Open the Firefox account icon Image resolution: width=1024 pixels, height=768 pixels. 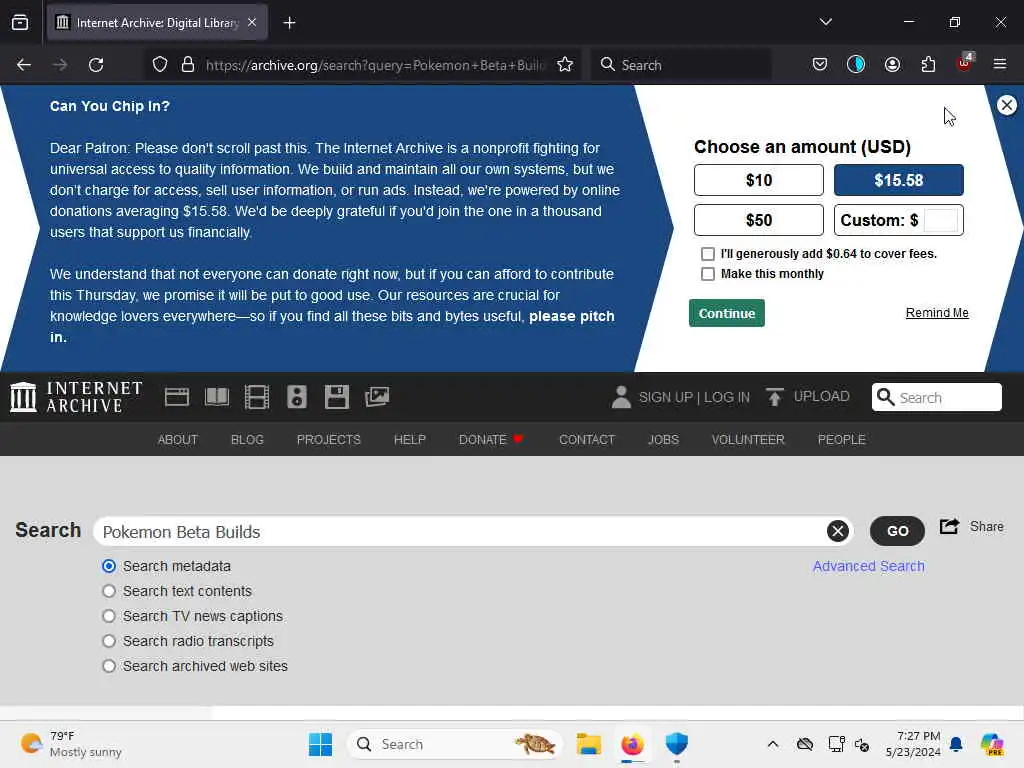pyautogui.click(x=892, y=65)
